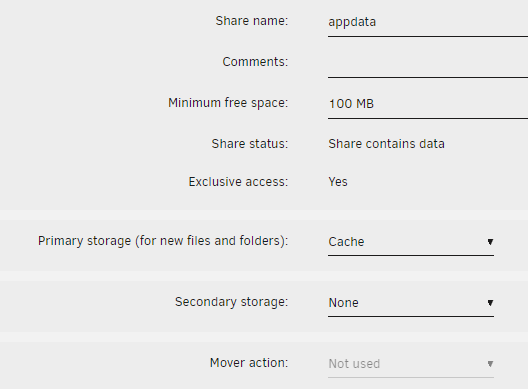The width and height of the screenshot is (528, 389).
Task: Open the Secondary storage list showing None
Action: tap(411, 303)
